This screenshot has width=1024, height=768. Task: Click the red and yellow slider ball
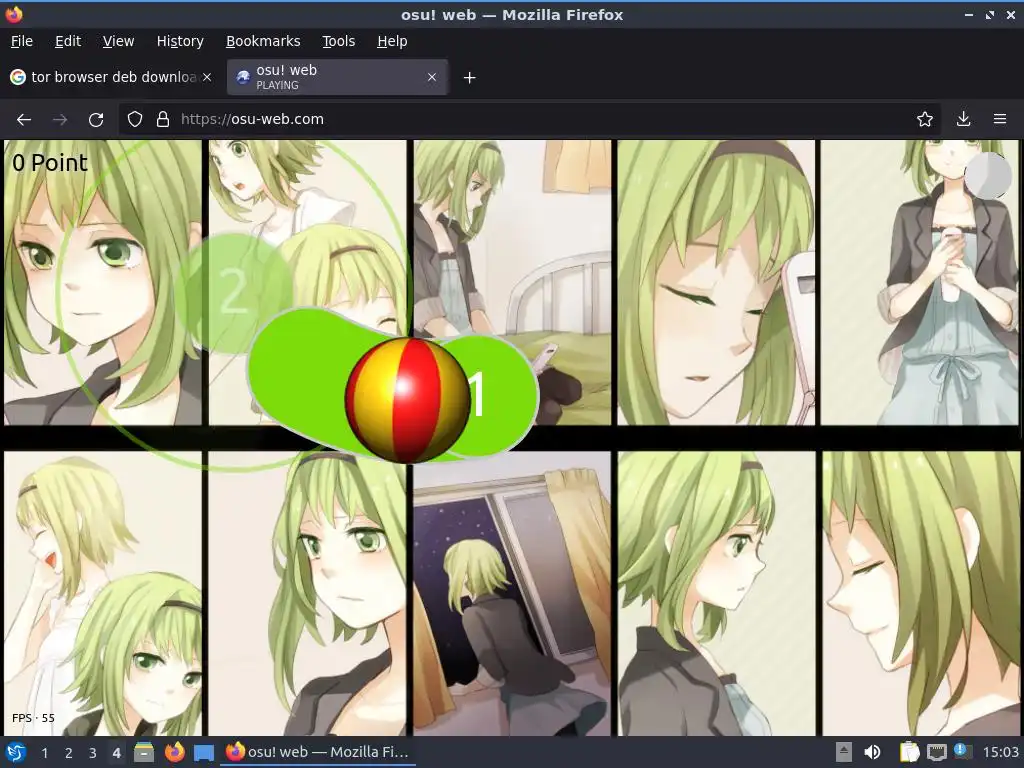pyautogui.click(x=408, y=400)
